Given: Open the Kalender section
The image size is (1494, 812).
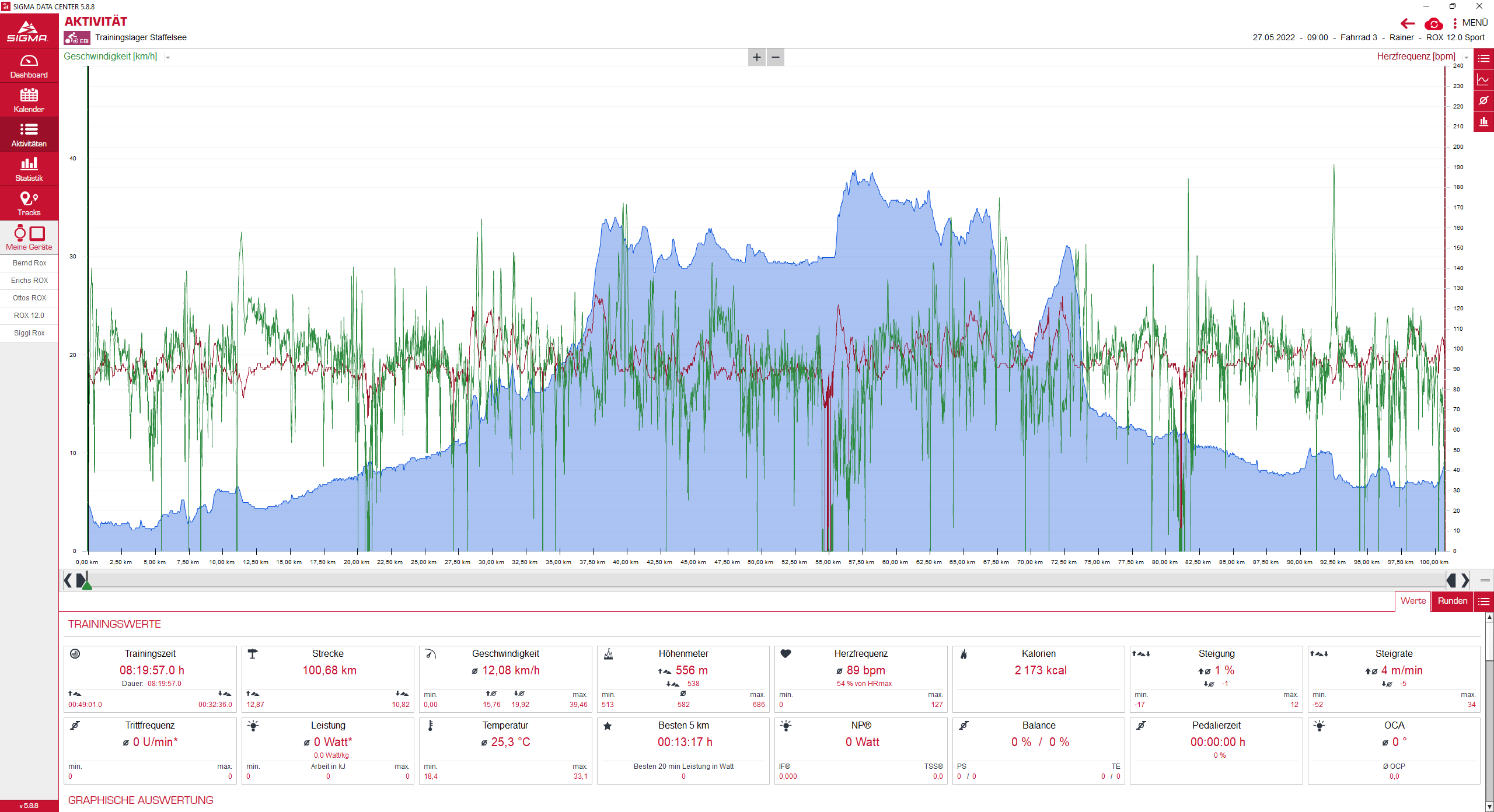Looking at the screenshot, I should [x=29, y=100].
